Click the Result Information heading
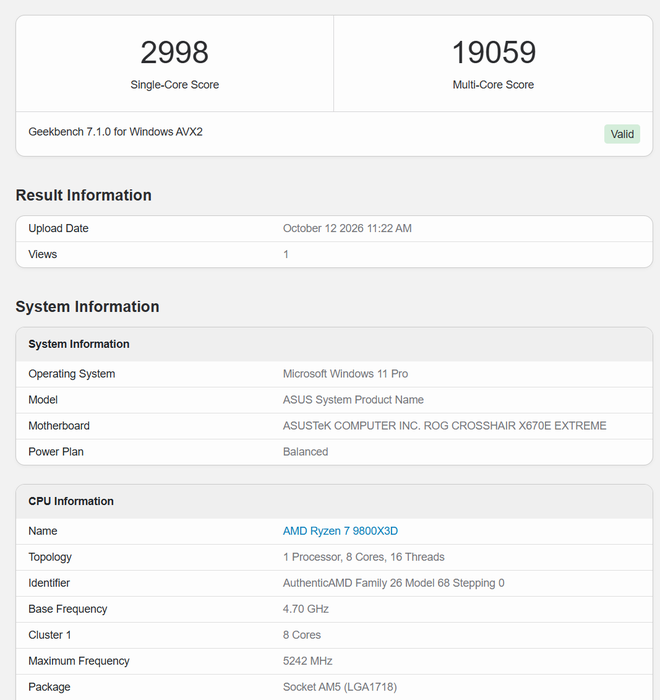 pos(84,195)
